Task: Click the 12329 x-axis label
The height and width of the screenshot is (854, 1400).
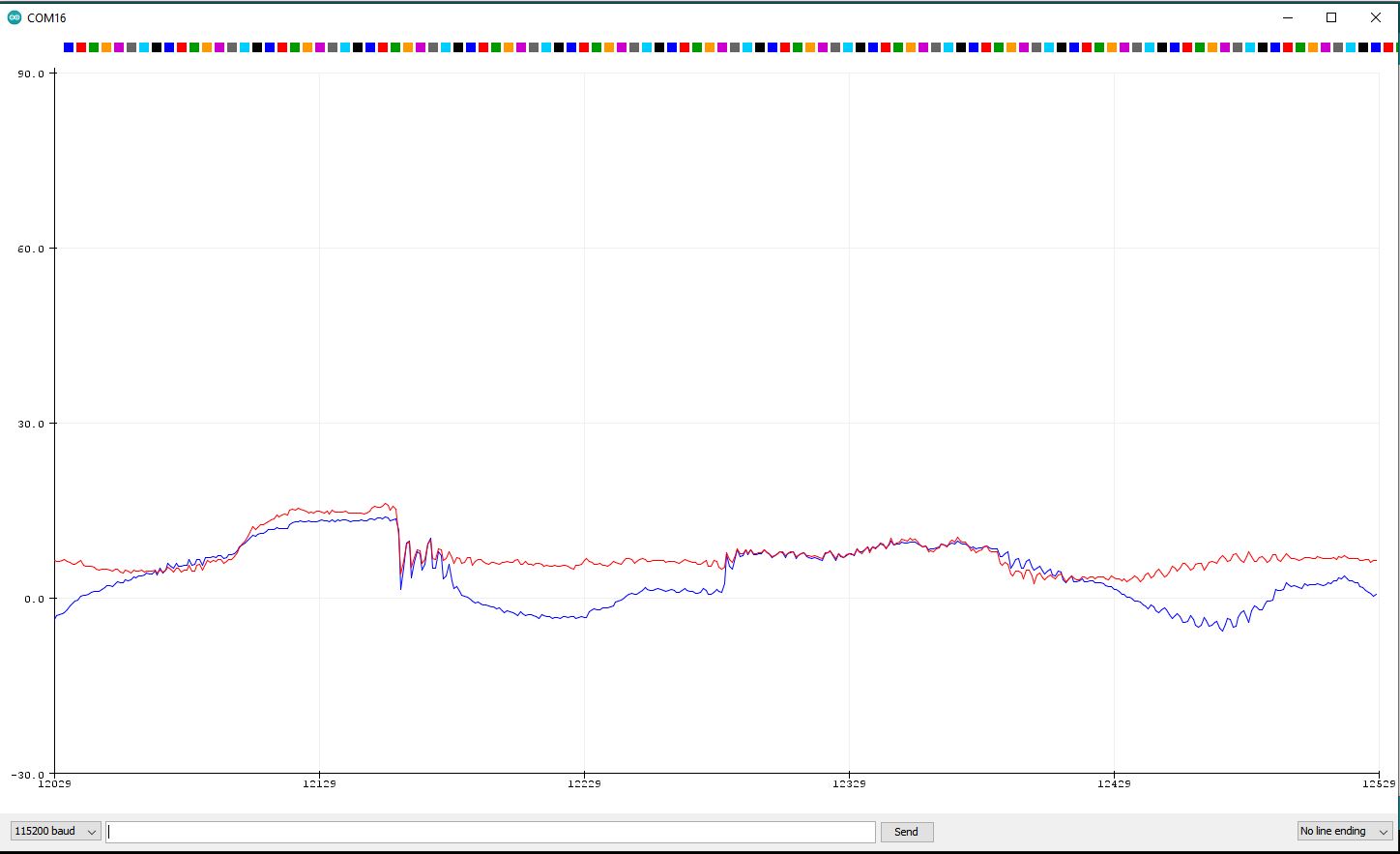Action: (849, 783)
